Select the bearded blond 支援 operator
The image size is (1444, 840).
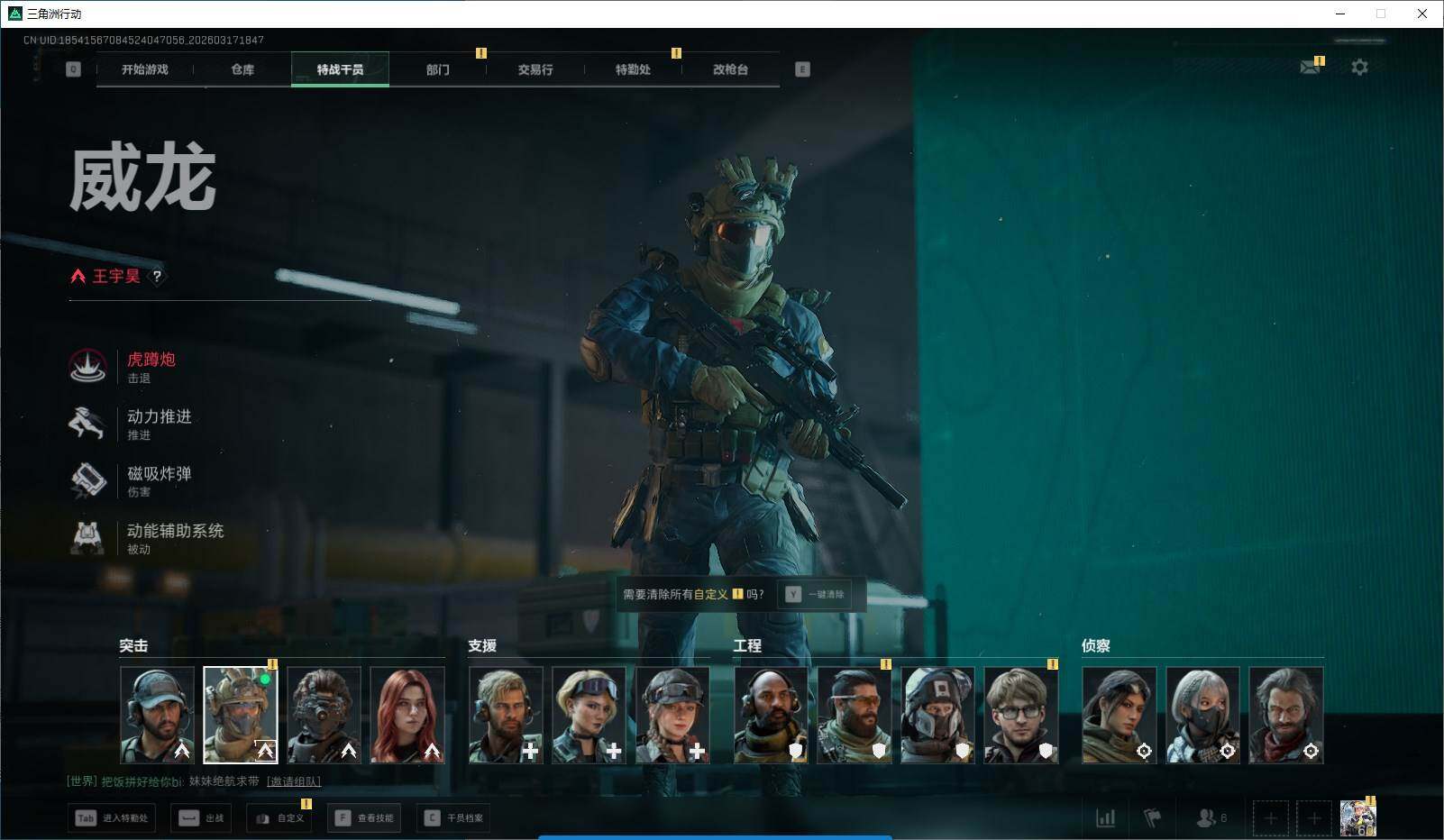point(506,716)
